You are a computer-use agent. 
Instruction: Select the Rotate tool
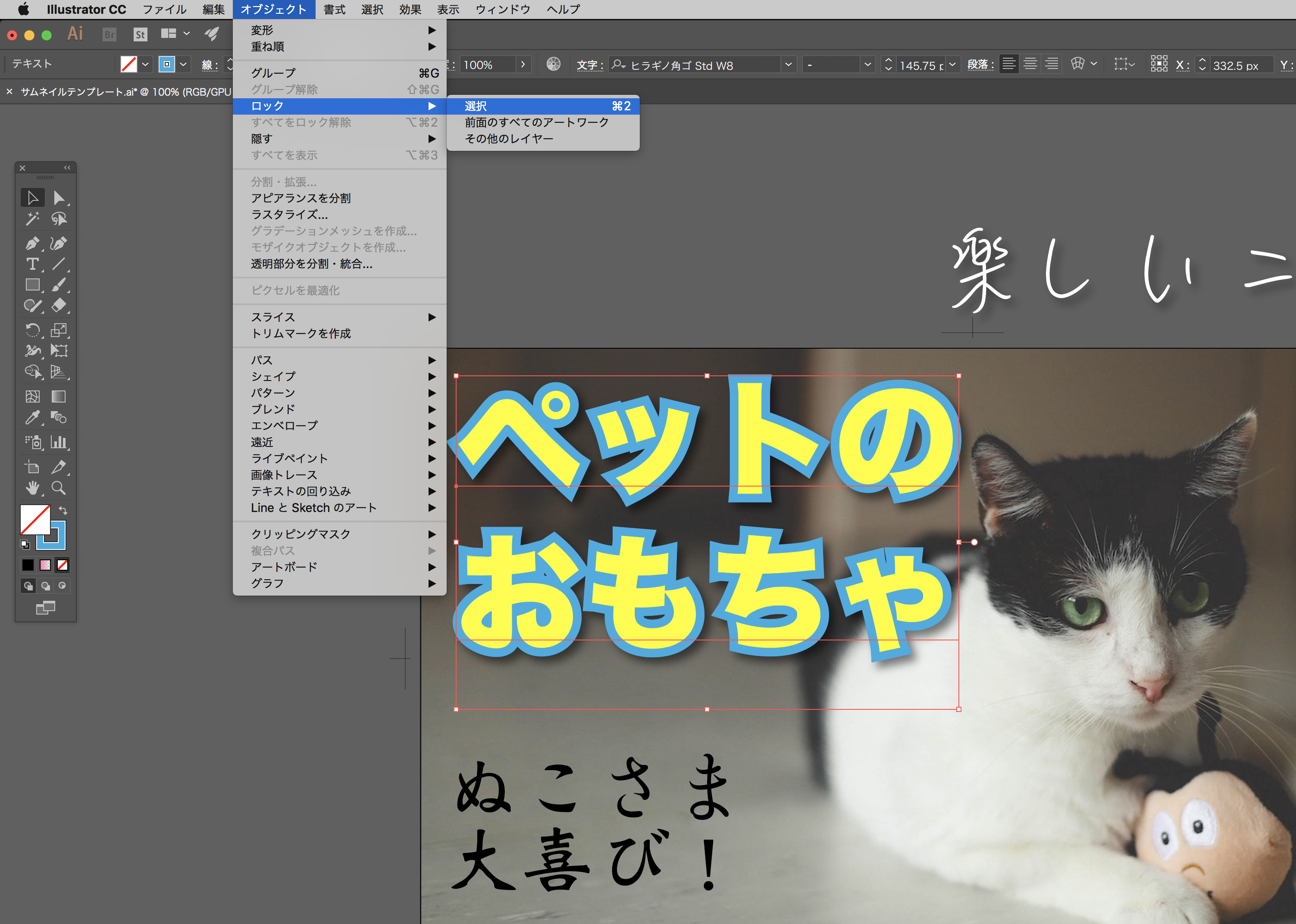tap(32, 330)
